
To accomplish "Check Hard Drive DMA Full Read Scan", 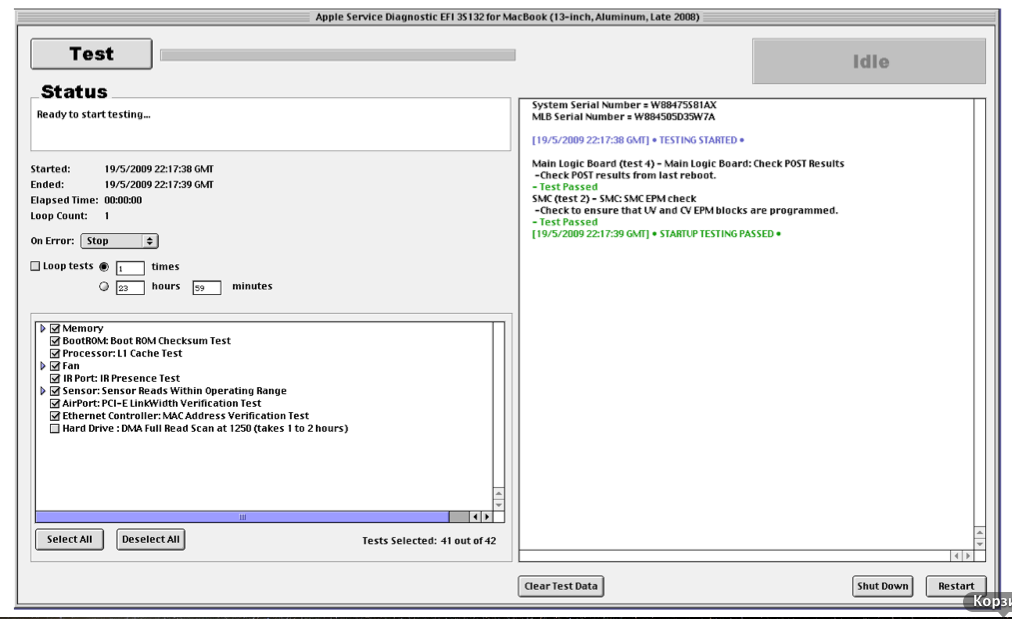I will [x=55, y=429].
